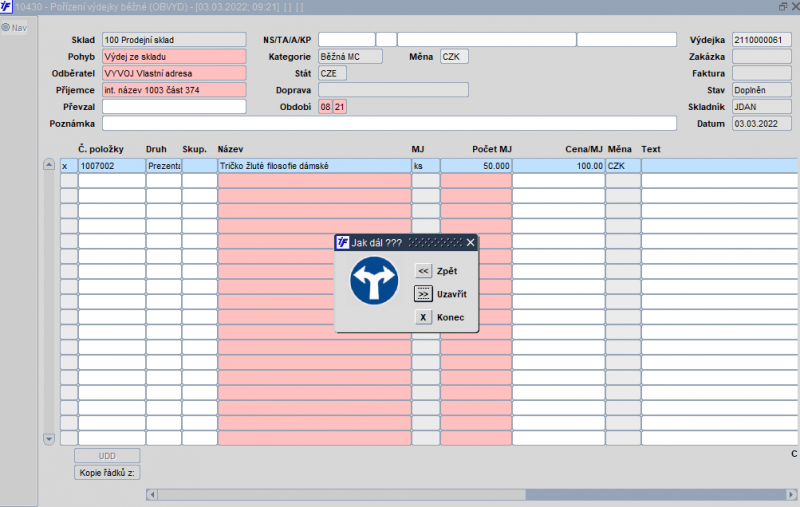Click the ks unit cell
The width and height of the screenshot is (800, 507).
click(x=426, y=166)
